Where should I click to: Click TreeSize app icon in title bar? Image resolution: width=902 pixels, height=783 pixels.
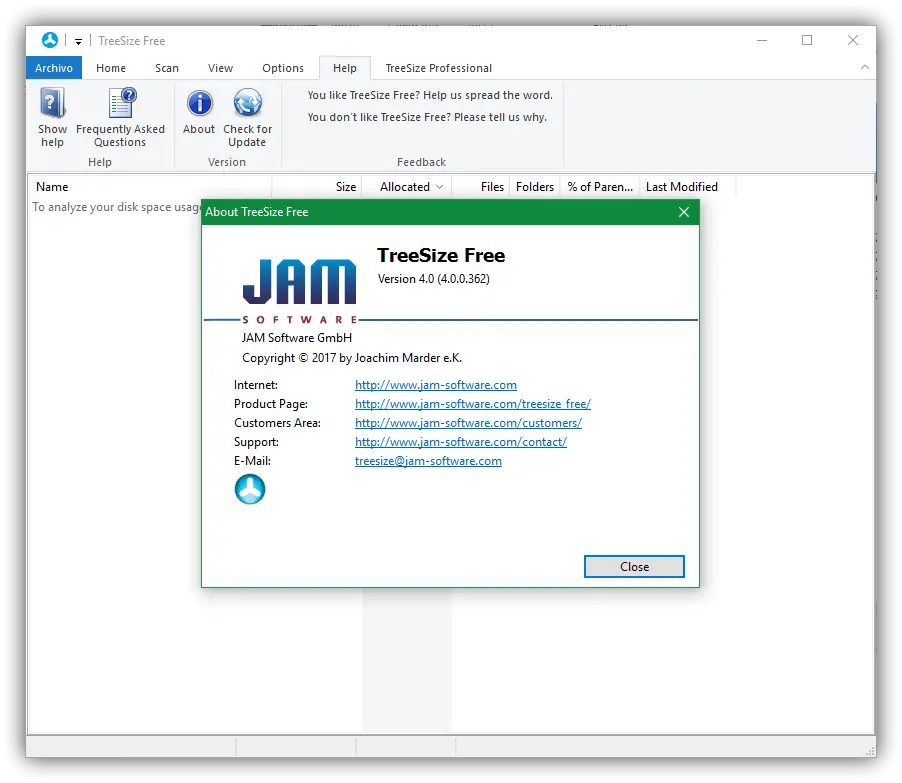pos(50,40)
